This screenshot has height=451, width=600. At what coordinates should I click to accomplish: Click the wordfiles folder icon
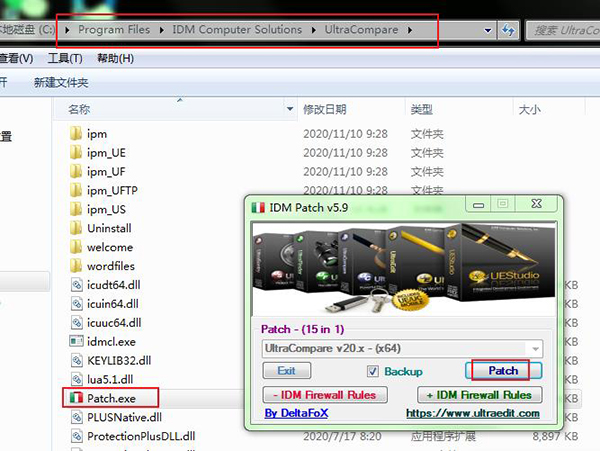(x=76, y=266)
